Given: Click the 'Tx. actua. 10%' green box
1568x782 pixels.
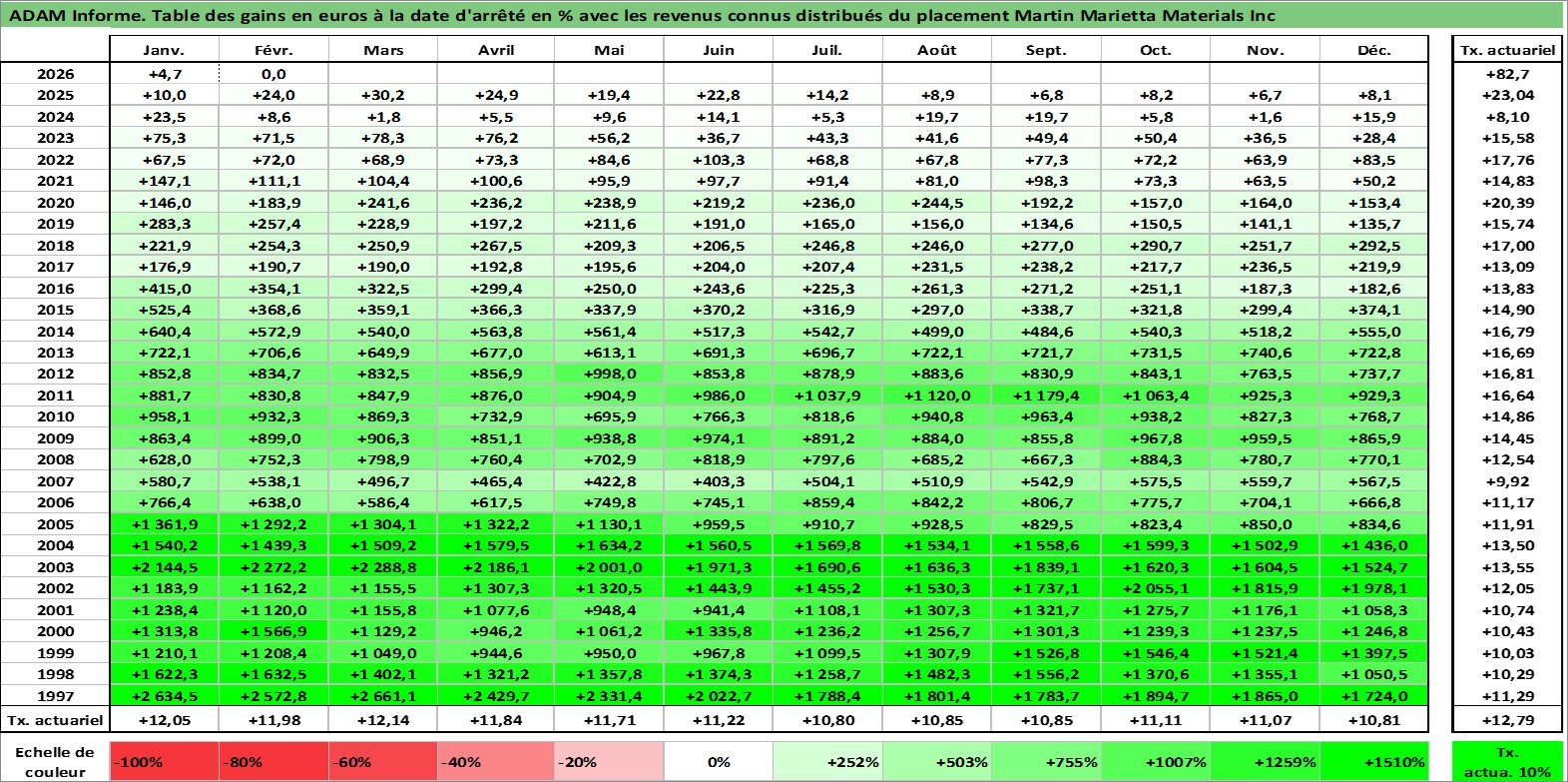Looking at the screenshot, I should (x=1507, y=761).
